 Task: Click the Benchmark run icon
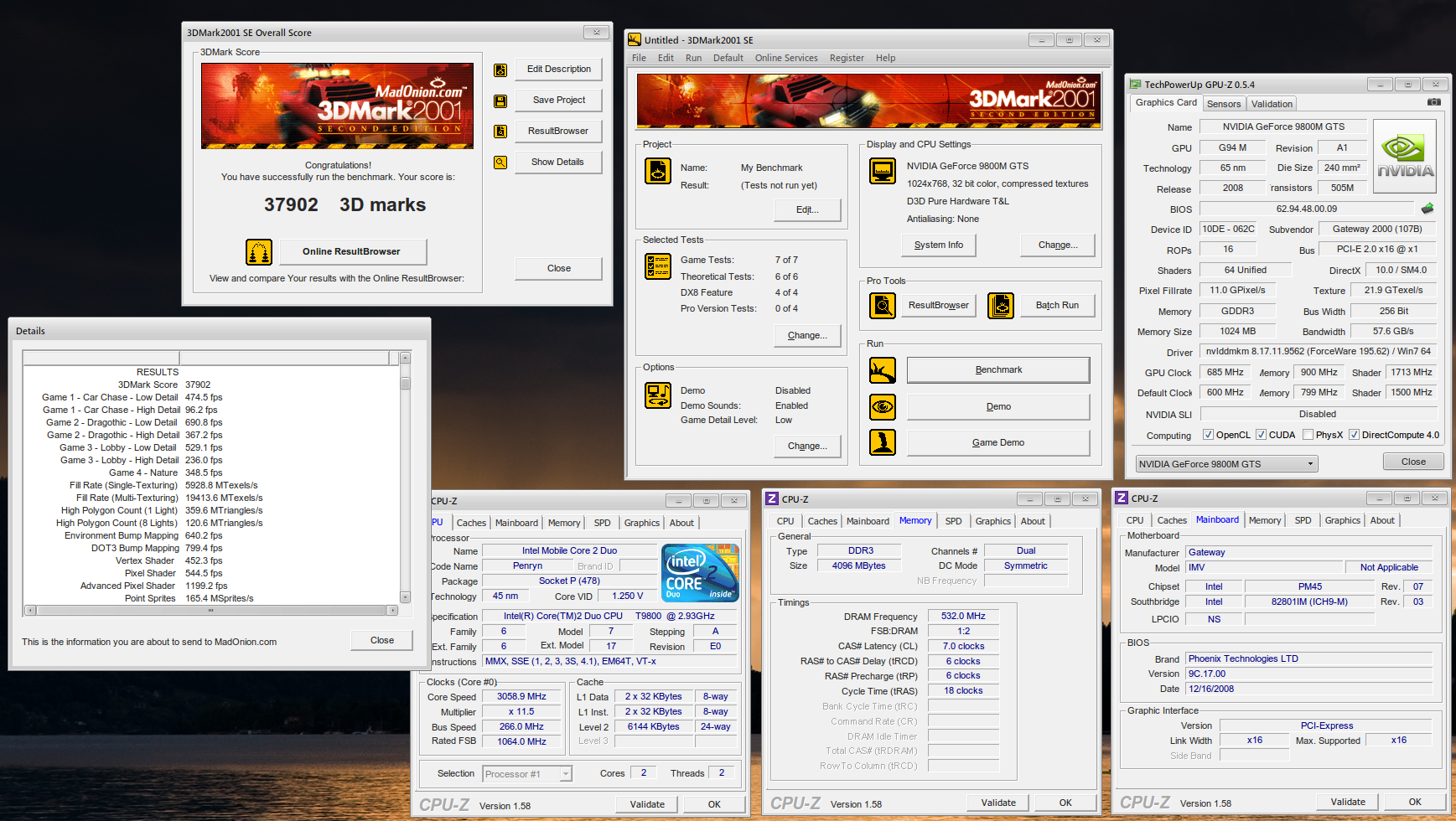(883, 370)
